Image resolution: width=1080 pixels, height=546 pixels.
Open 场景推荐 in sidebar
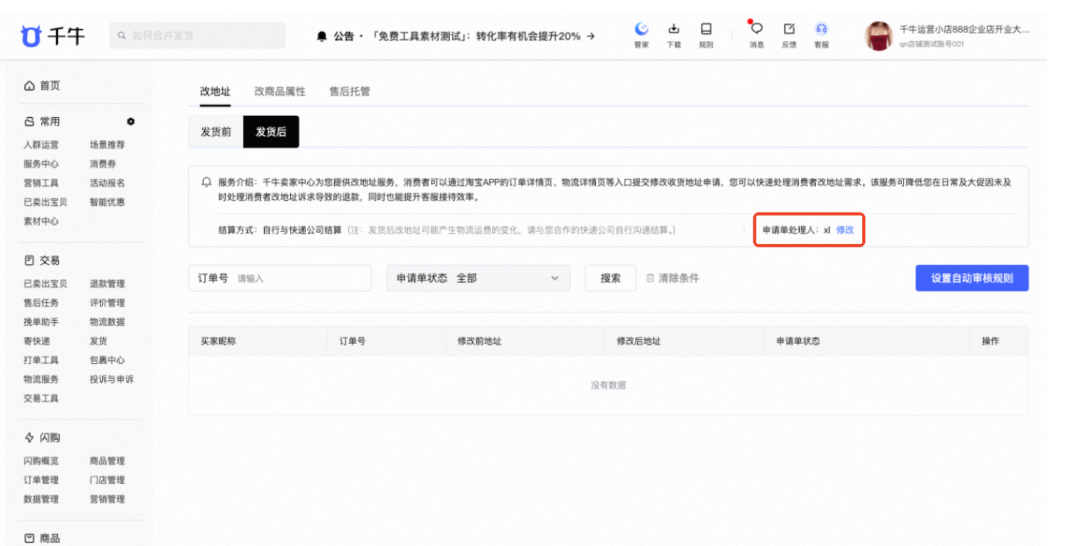coord(107,145)
